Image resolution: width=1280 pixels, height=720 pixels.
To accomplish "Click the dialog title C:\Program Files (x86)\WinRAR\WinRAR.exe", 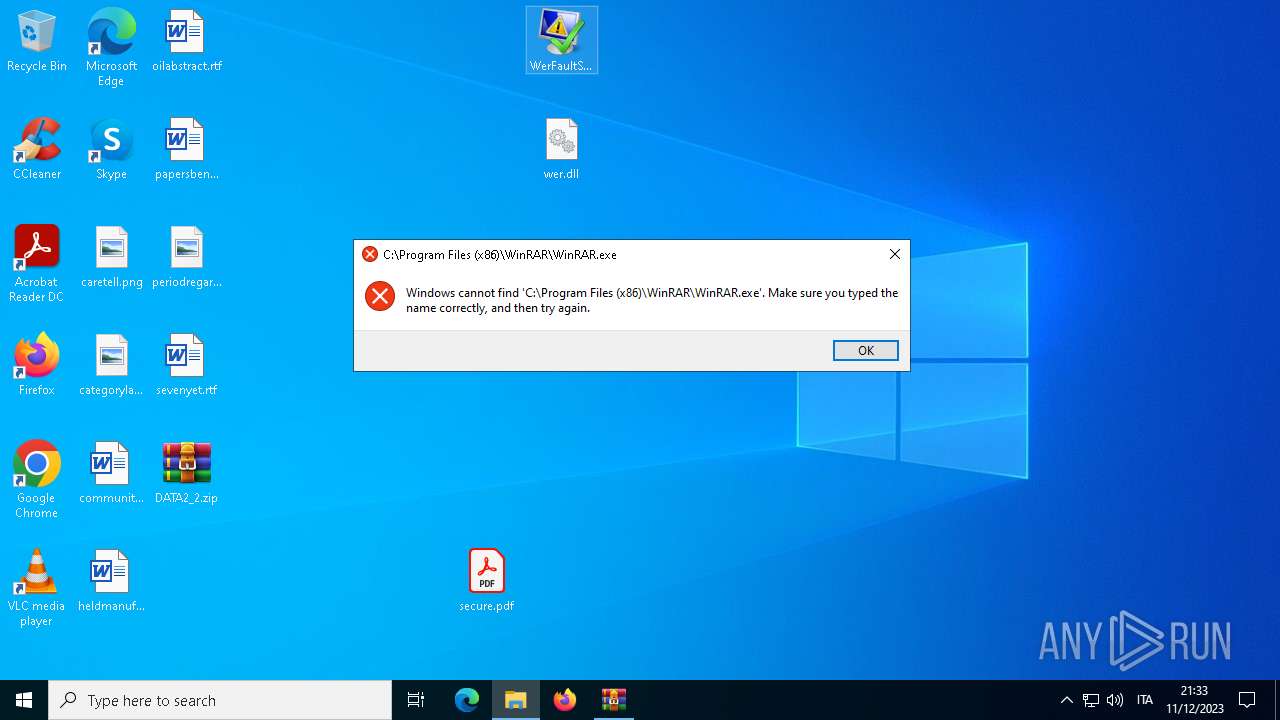I will [500, 255].
